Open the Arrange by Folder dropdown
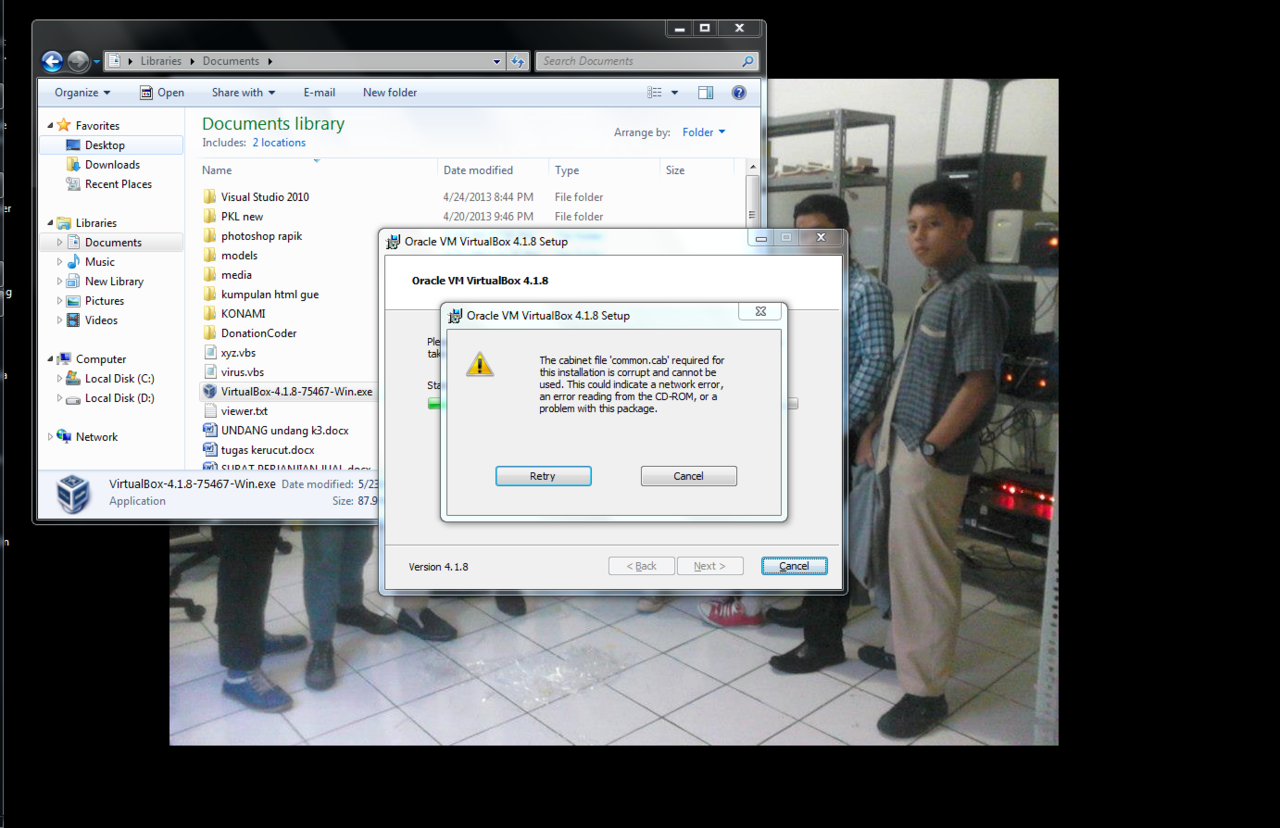The height and width of the screenshot is (828, 1280). pyautogui.click(x=704, y=132)
